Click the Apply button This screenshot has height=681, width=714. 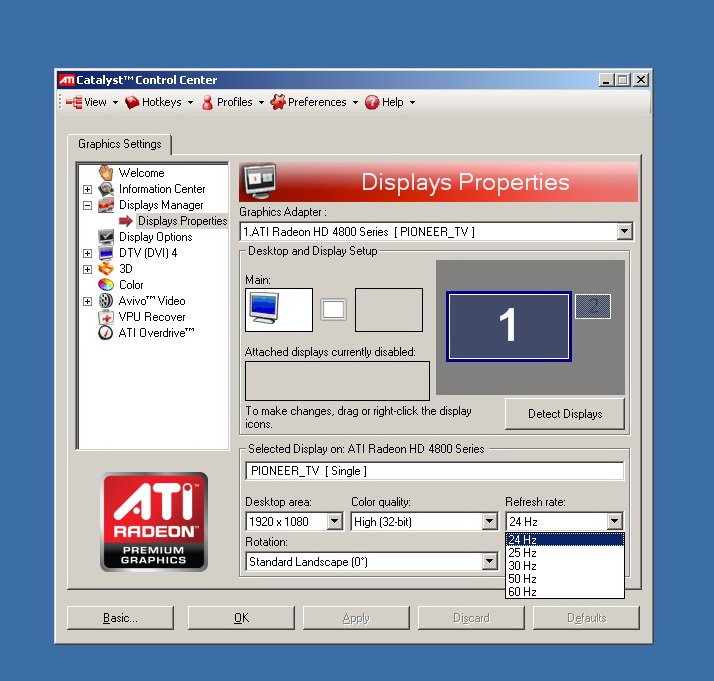[356, 618]
